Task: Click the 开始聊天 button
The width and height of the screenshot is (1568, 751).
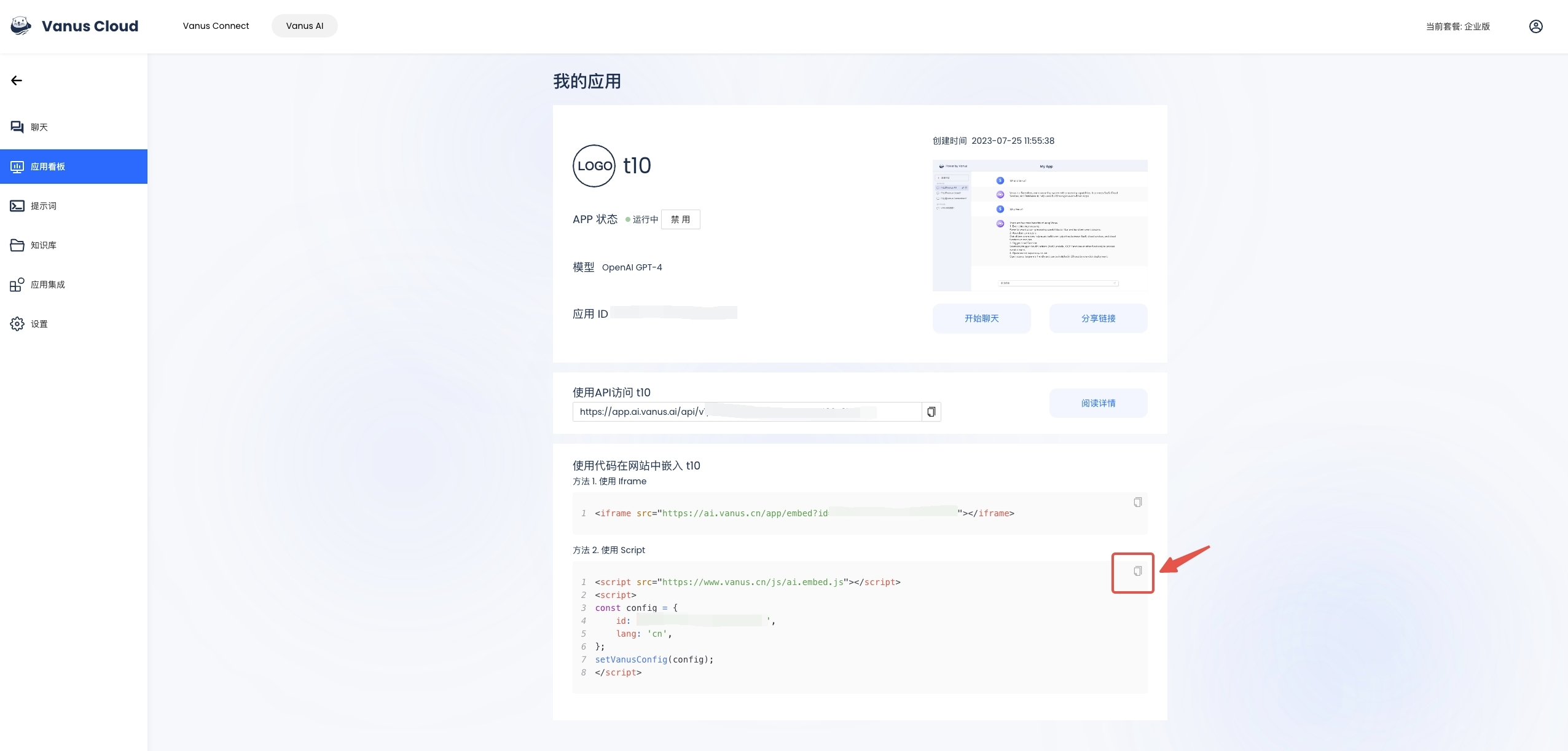Action: tap(981, 318)
